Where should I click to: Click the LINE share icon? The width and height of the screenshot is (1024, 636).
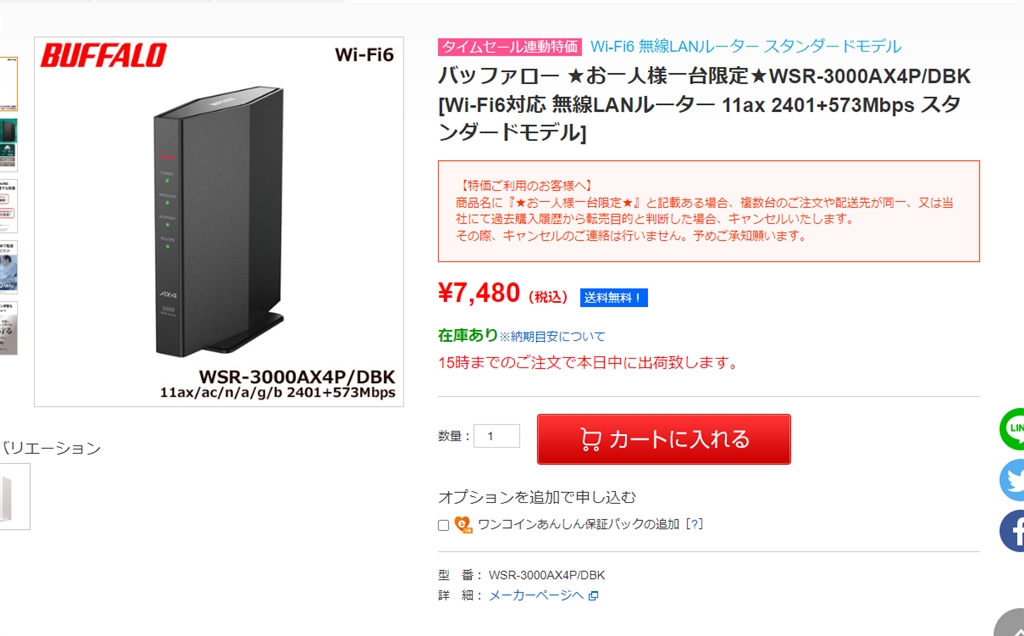pos(1014,429)
